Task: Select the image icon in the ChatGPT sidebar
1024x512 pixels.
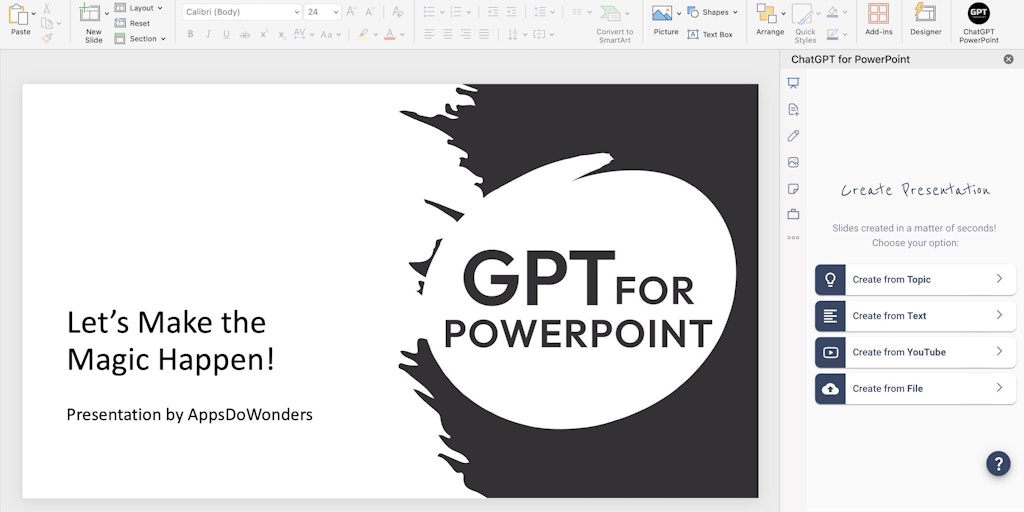Action: (793, 162)
